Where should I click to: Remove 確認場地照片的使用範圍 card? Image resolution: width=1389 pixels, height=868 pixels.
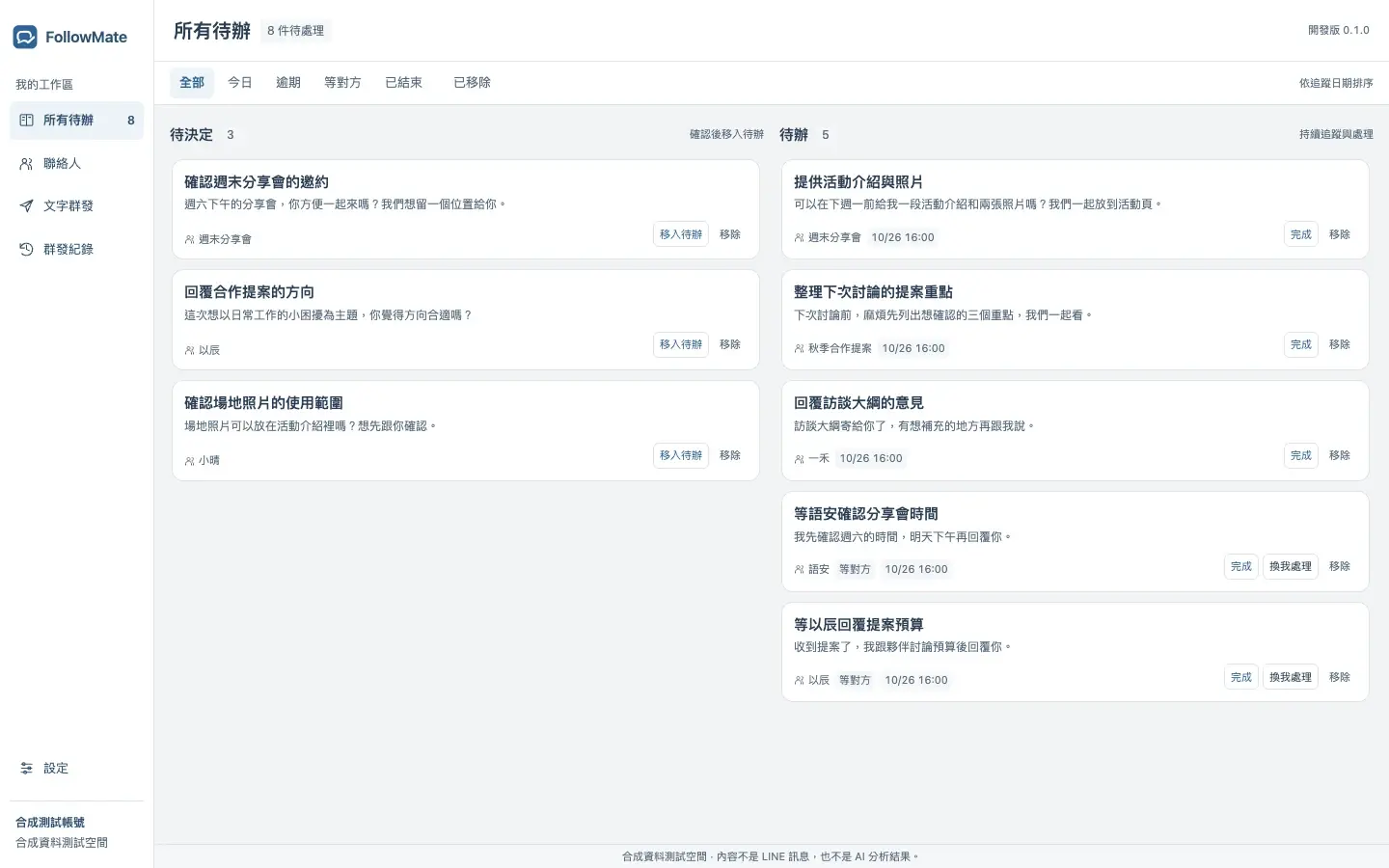click(x=730, y=455)
